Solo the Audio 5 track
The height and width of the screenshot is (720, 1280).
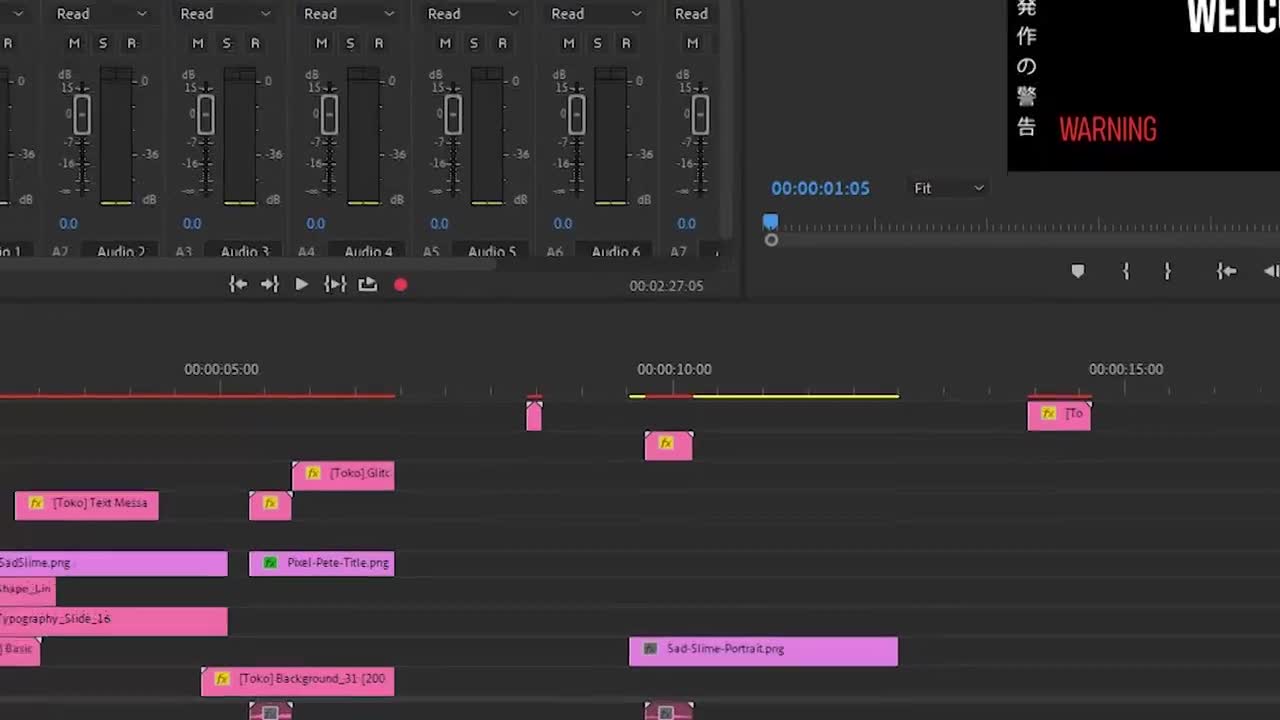[474, 43]
